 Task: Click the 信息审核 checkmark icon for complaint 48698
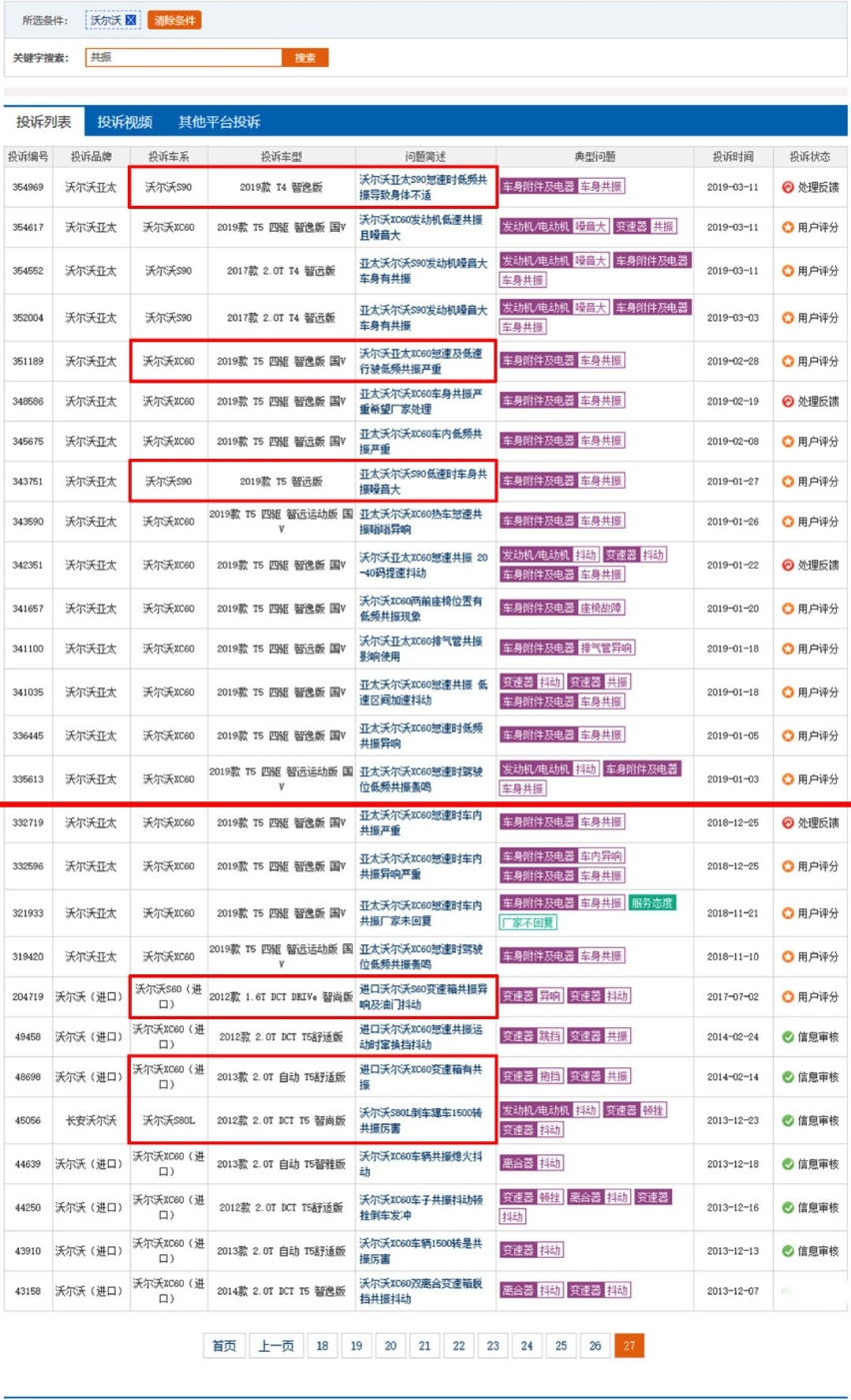(x=787, y=1076)
